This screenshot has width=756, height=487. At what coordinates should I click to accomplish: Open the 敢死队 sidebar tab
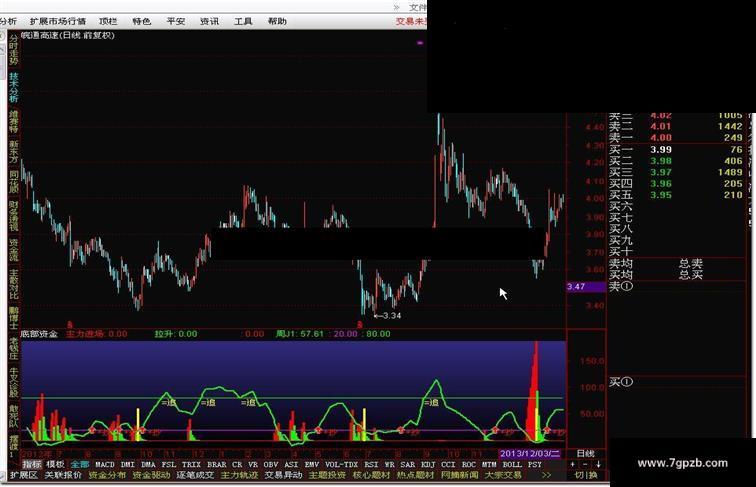tap(14, 416)
